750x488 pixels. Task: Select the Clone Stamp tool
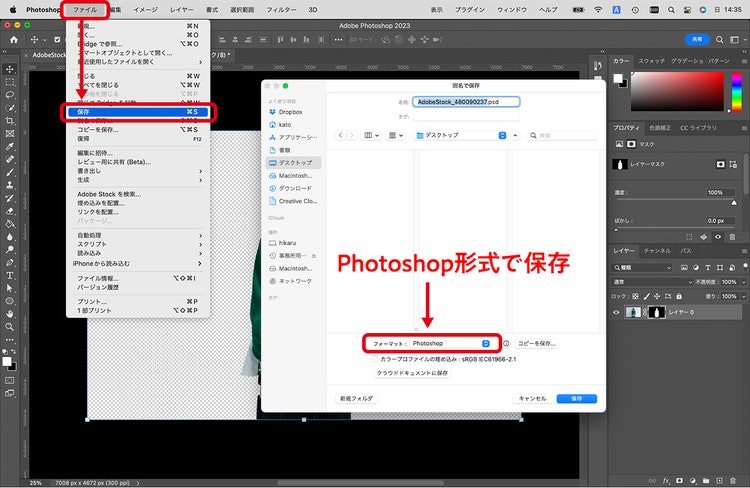pyautogui.click(x=10, y=185)
